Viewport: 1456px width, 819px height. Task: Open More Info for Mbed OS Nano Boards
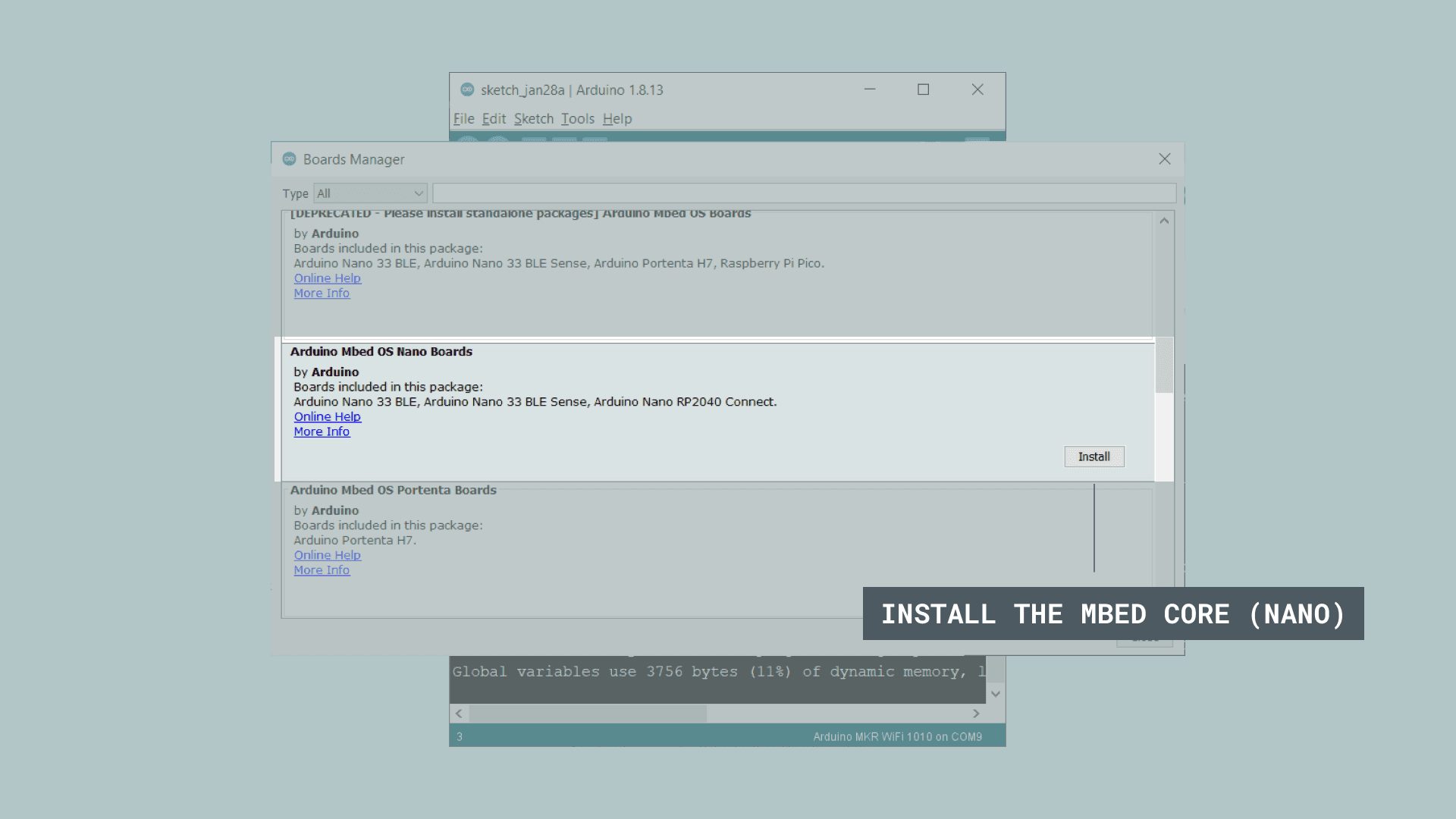320,431
